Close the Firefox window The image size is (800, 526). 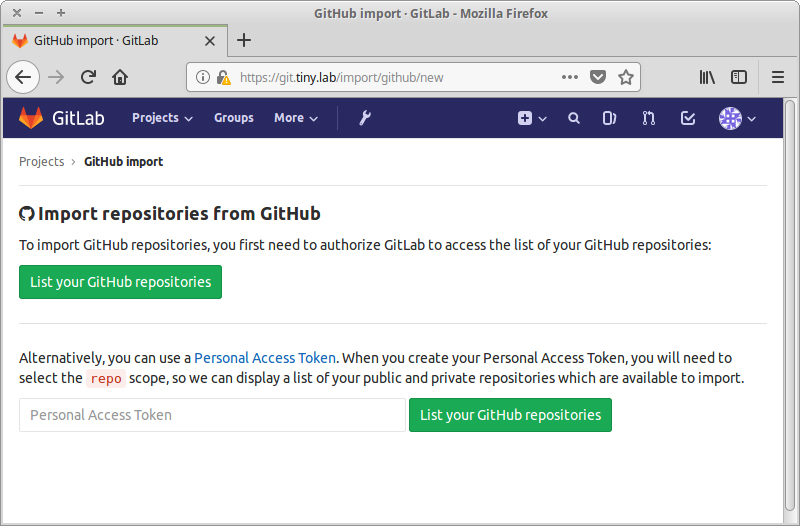point(17,13)
